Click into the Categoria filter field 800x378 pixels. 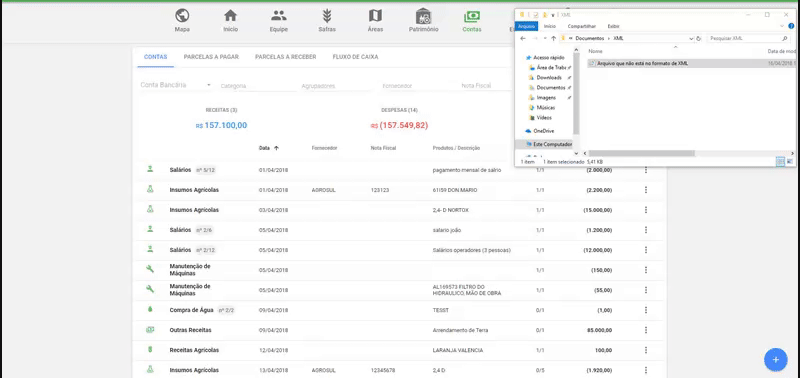point(258,86)
